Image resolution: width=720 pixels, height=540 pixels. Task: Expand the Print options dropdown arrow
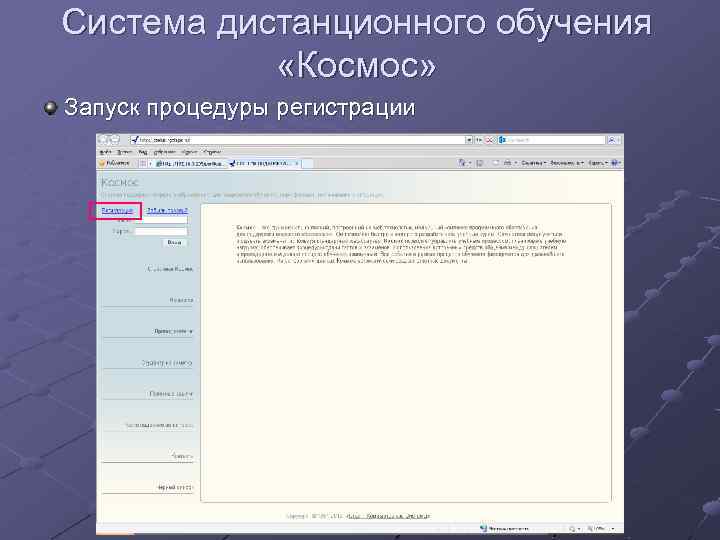[x=516, y=163]
